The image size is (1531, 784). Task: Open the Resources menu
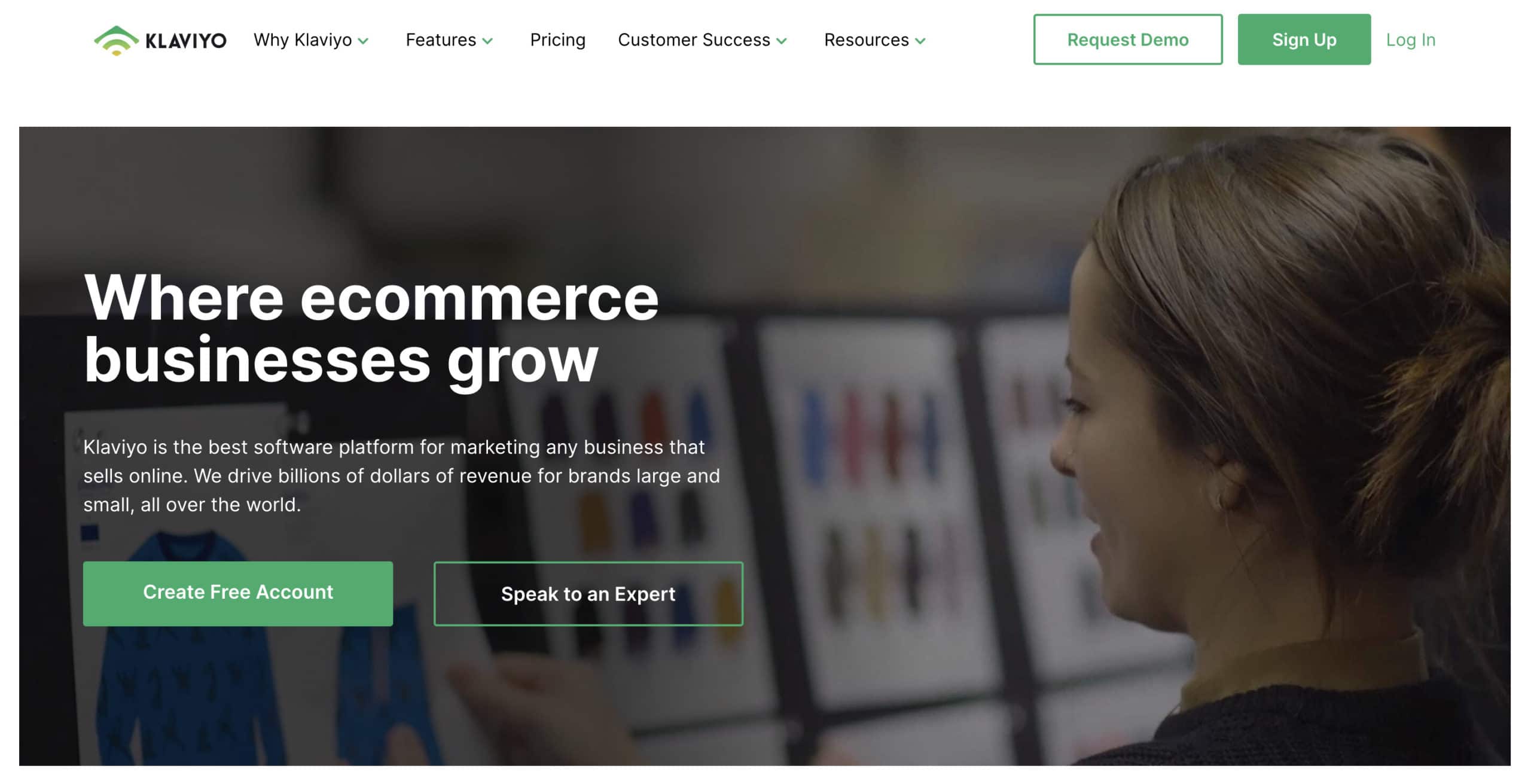click(875, 40)
